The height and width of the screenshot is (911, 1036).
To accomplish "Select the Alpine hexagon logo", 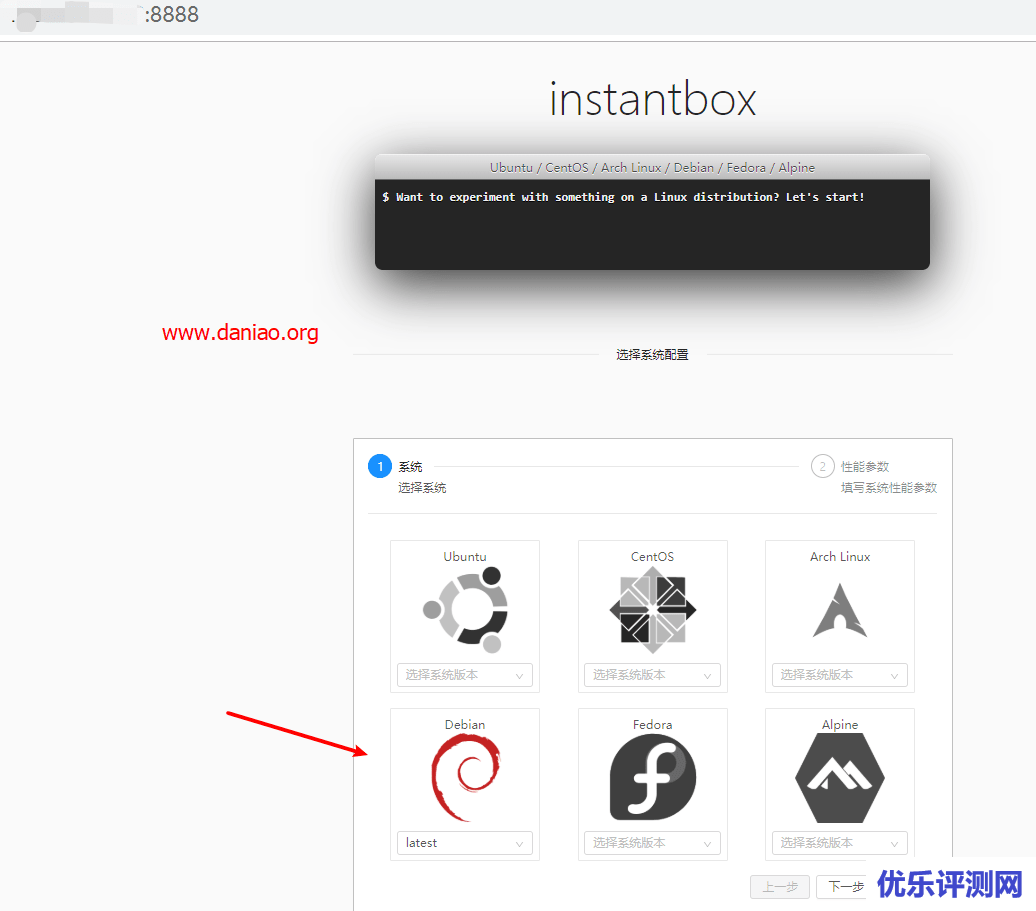I will point(840,778).
